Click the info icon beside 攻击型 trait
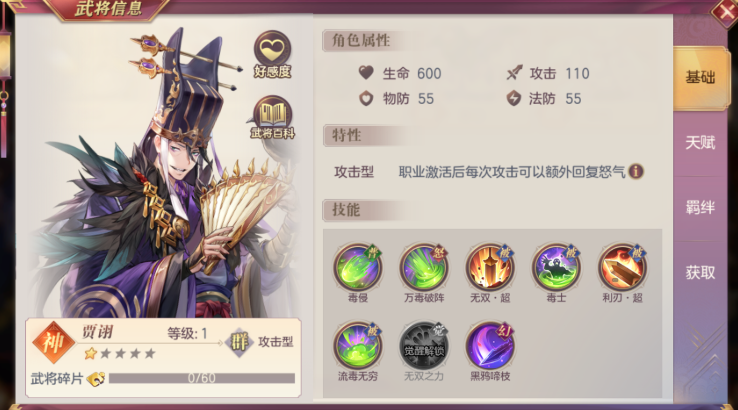 click(x=636, y=171)
